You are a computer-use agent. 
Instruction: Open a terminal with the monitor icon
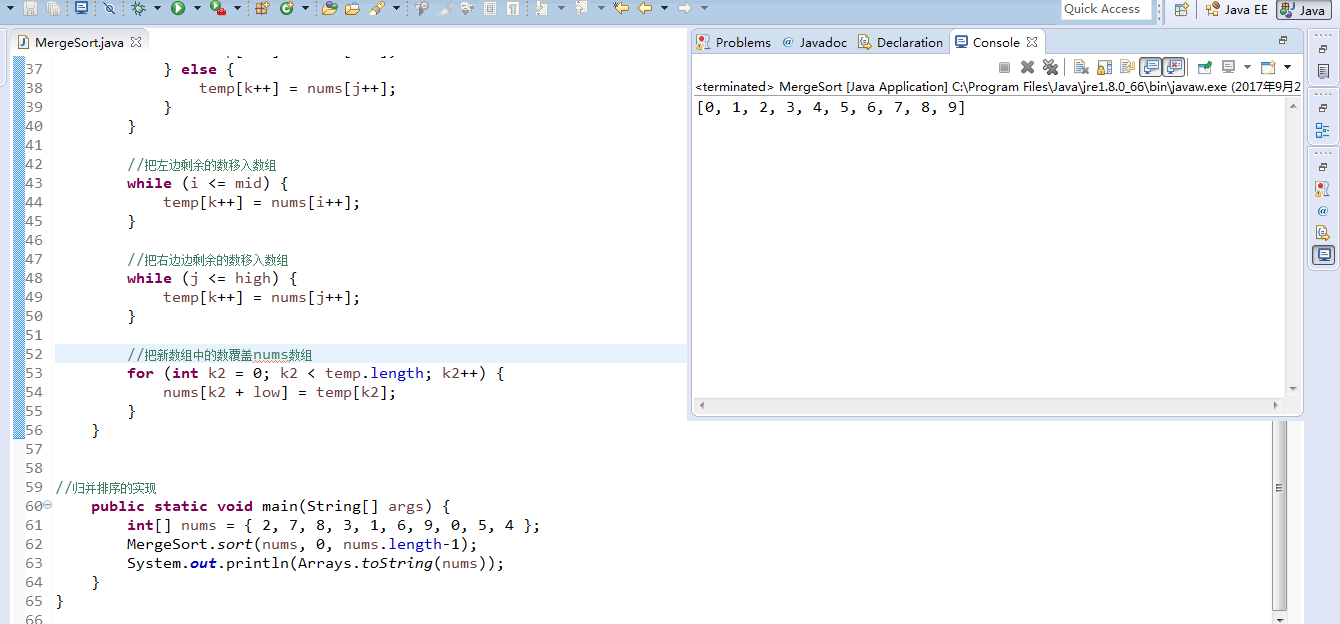[81, 8]
